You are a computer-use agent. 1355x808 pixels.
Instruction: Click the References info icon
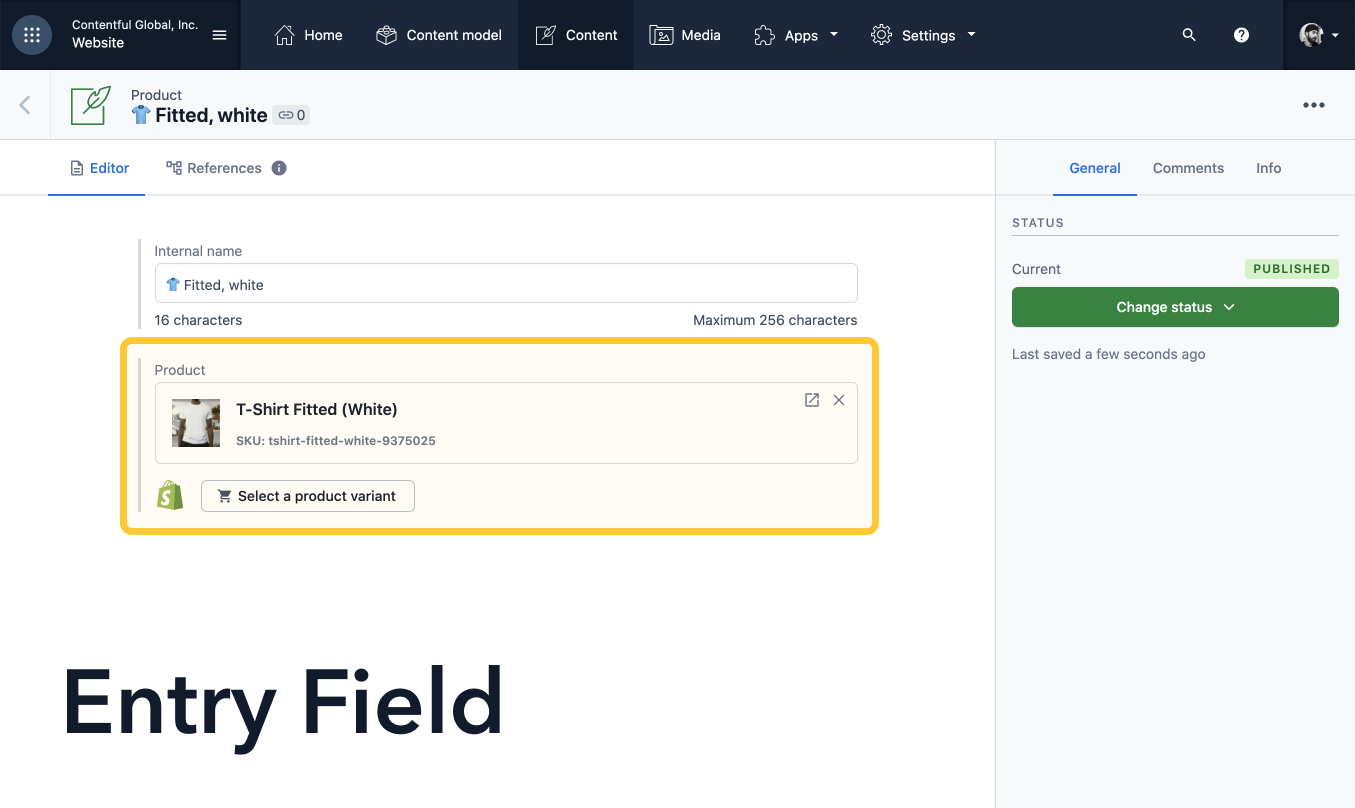click(279, 168)
